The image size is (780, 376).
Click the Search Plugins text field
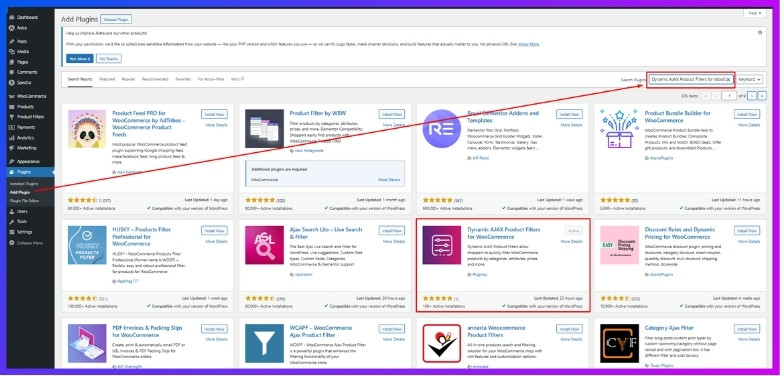pyautogui.click(x=691, y=80)
